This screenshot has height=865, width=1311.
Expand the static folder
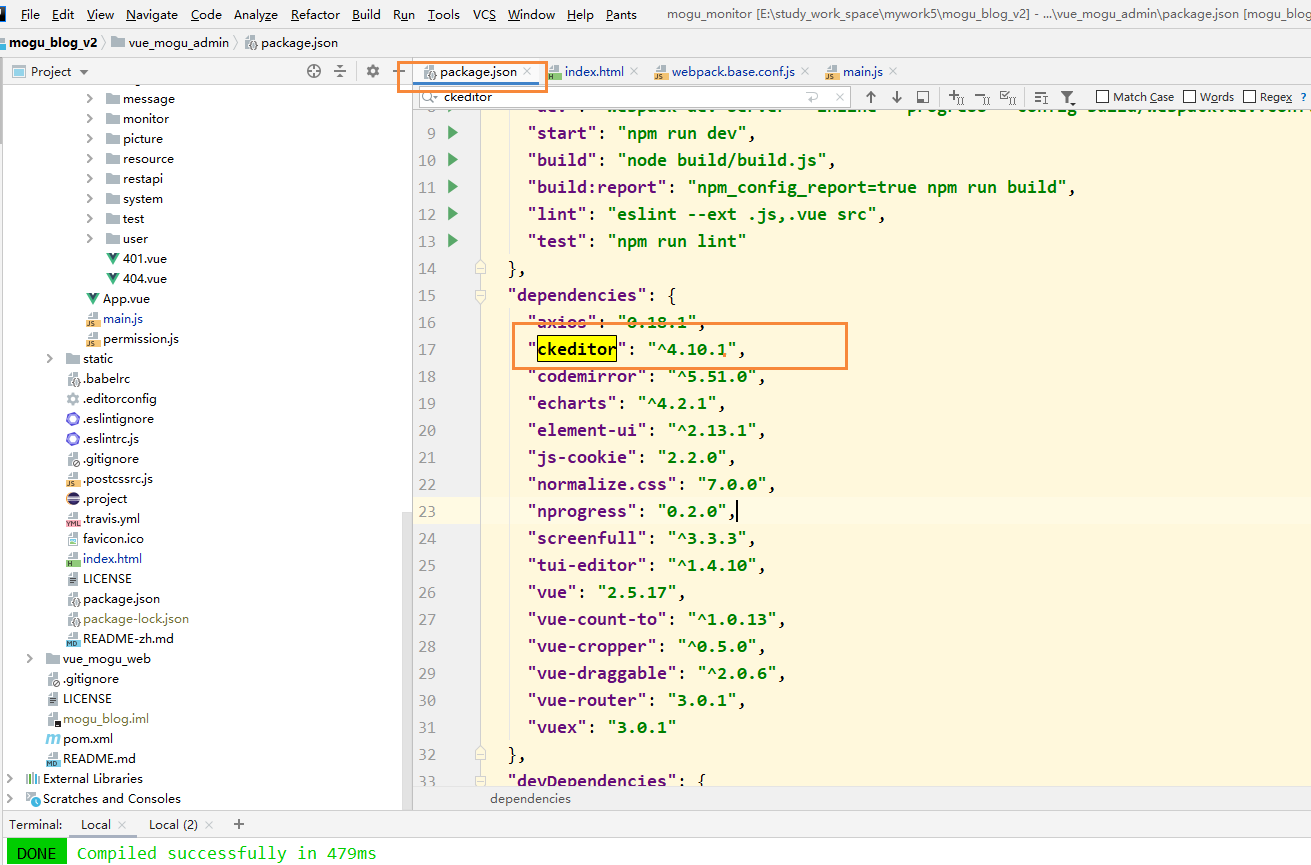pos(50,359)
